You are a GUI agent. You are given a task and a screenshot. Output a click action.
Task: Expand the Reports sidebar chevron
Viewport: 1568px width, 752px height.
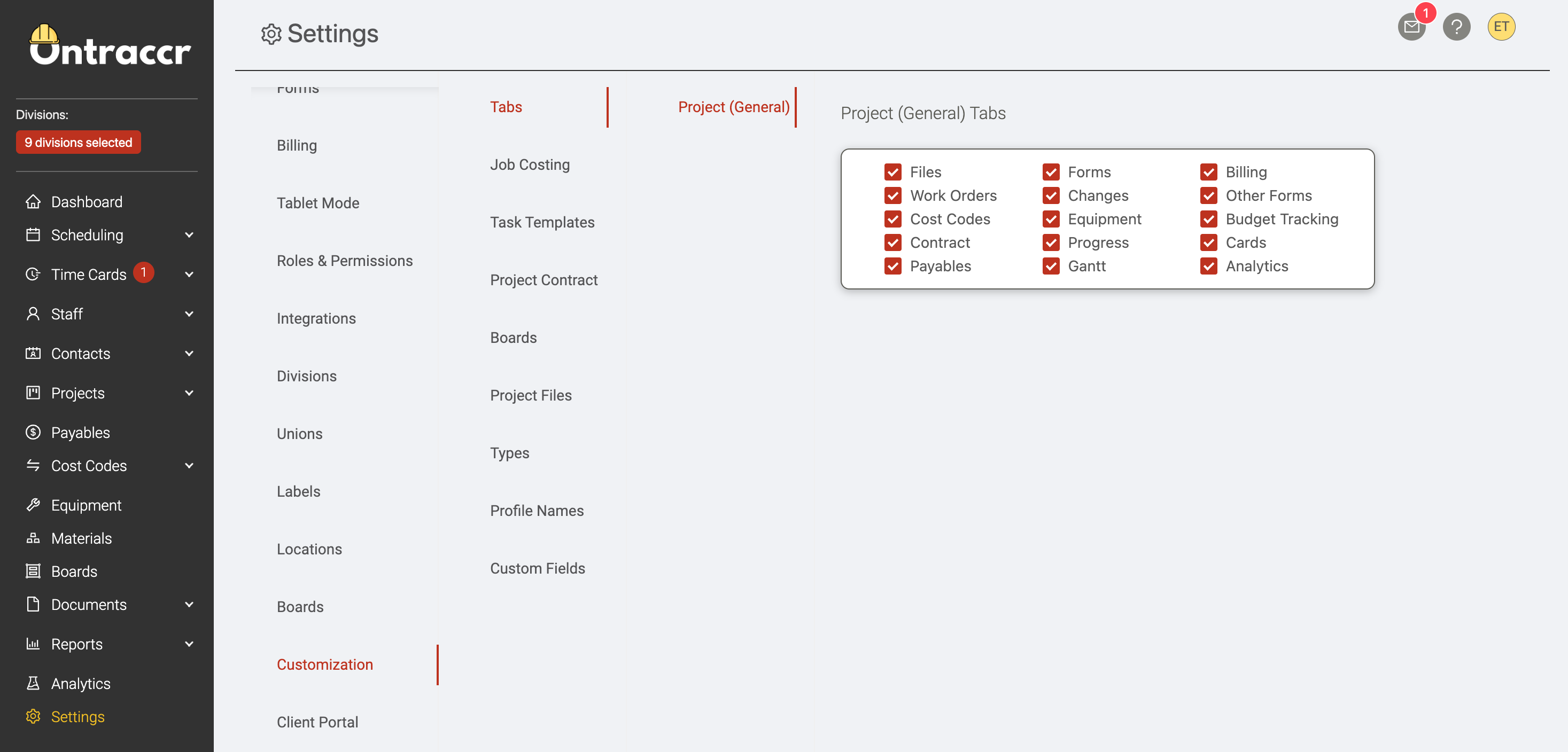(189, 644)
